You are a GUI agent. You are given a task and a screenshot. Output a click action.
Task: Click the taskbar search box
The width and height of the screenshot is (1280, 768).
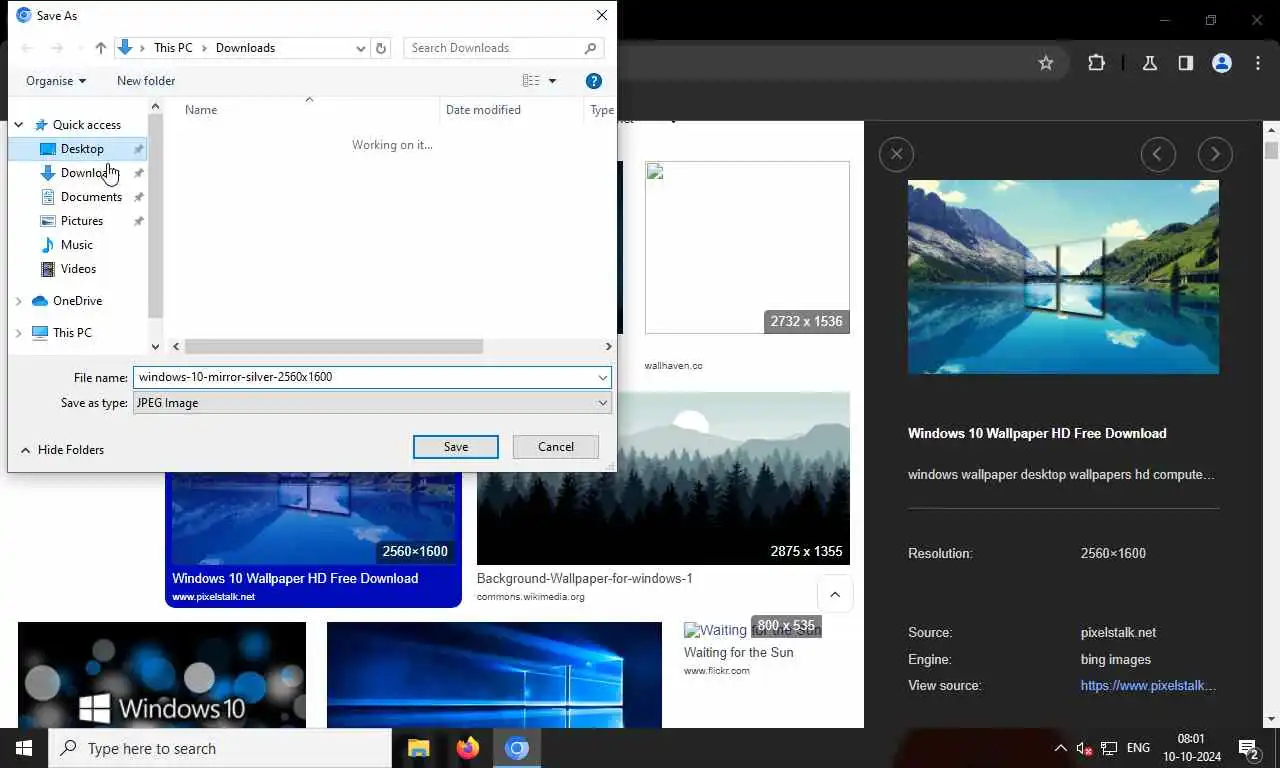pos(220,748)
